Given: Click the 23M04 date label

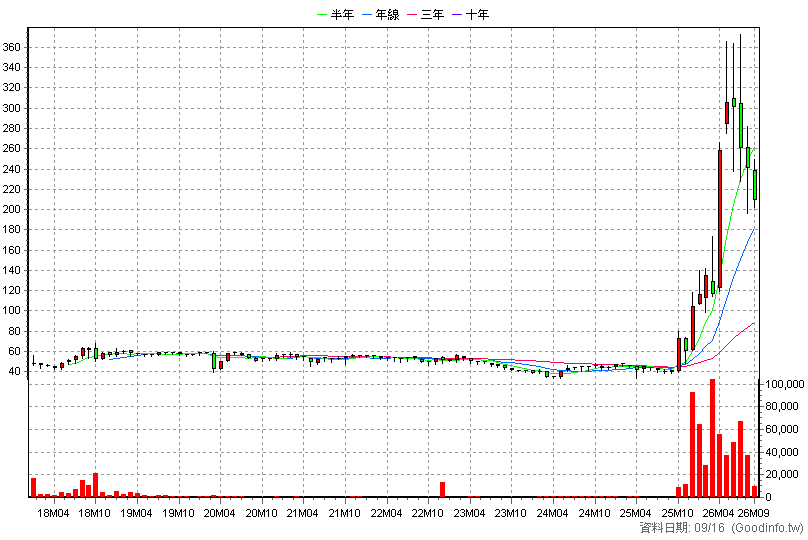Looking at the screenshot, I should pos(469,513).
